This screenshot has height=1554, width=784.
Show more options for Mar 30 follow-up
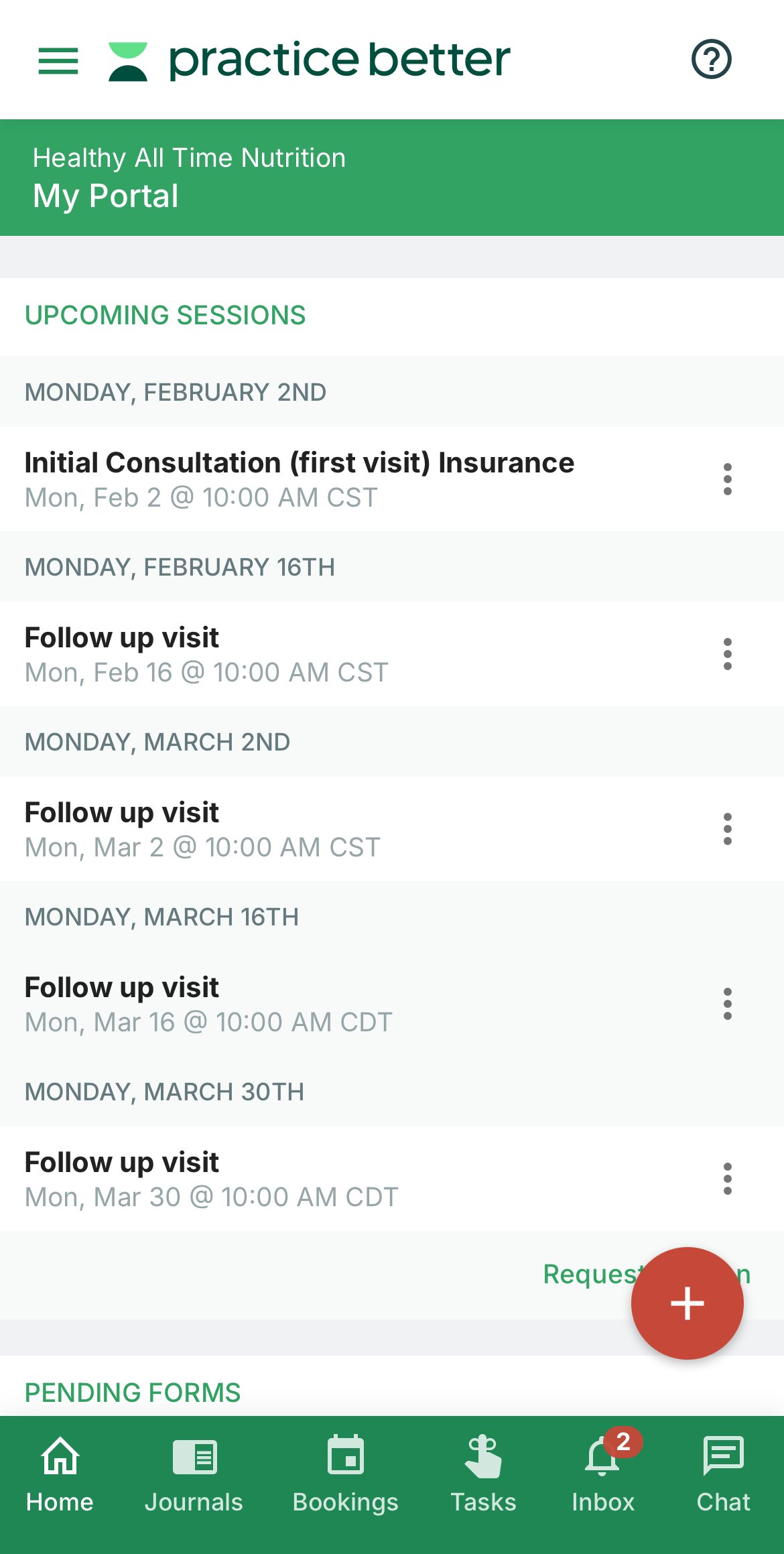727,1179
